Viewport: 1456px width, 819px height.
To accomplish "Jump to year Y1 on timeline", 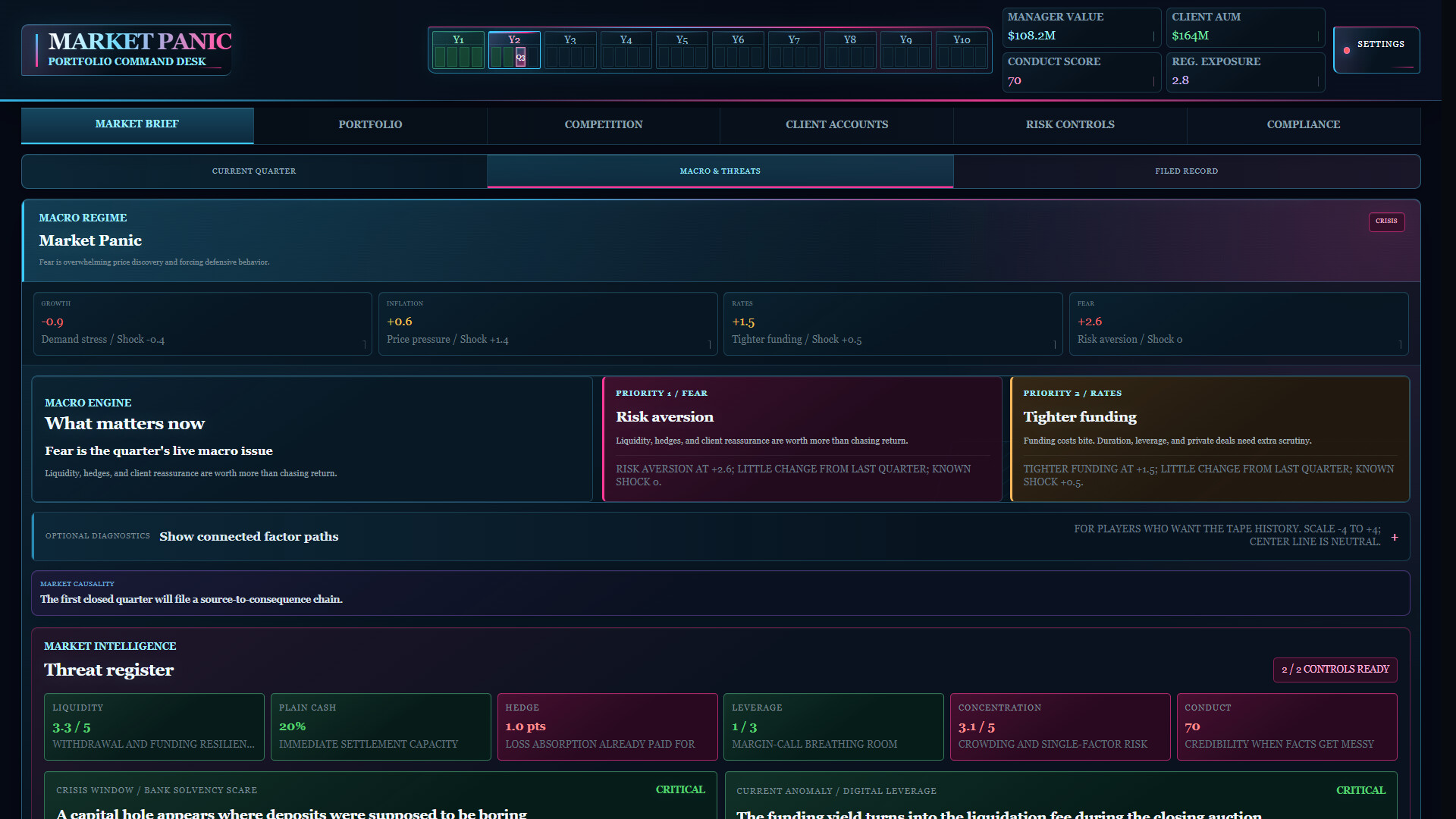I will pos(458,50).
